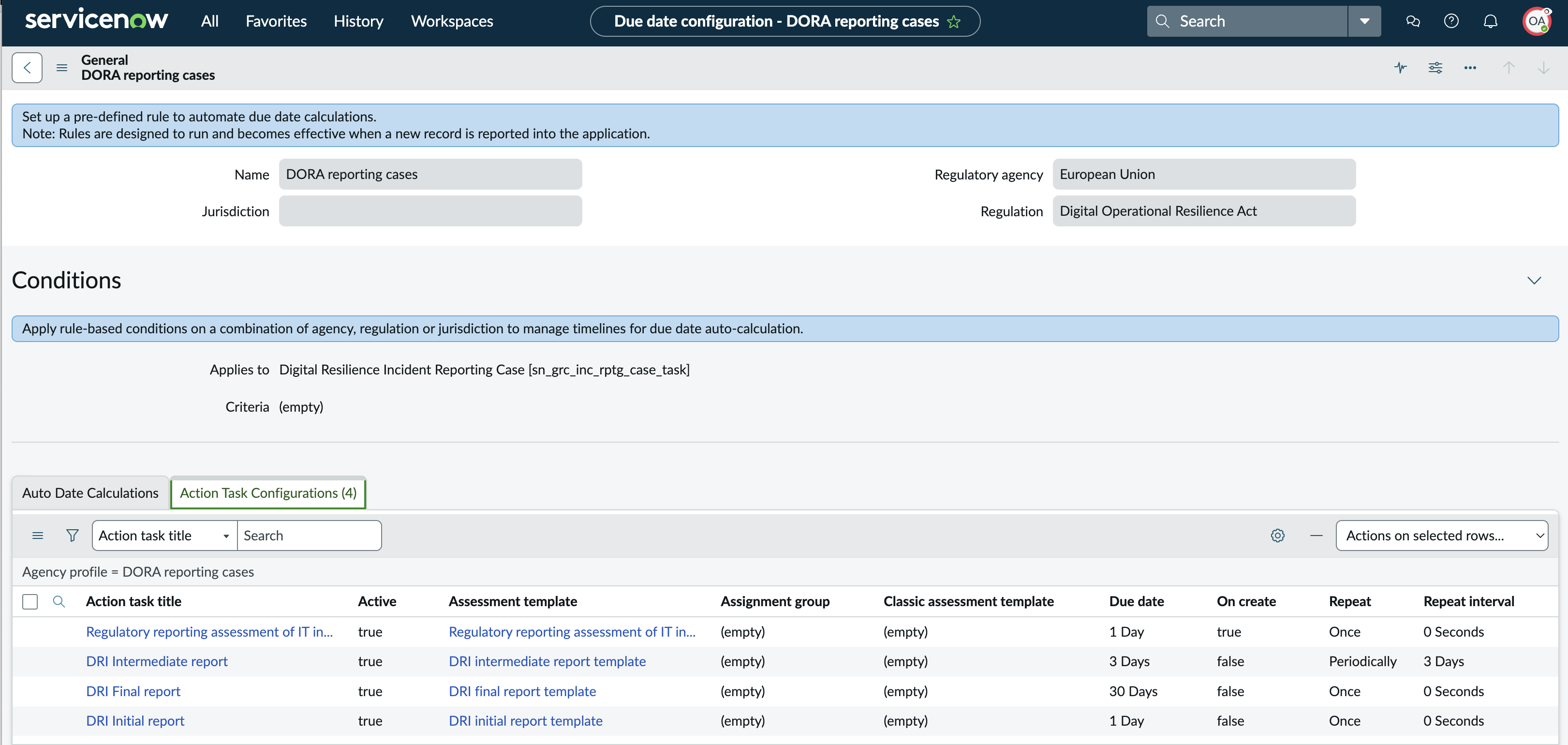1568x745 pixels.
Task: Open Actions on selected rows dropdown
Action: 1442,536
